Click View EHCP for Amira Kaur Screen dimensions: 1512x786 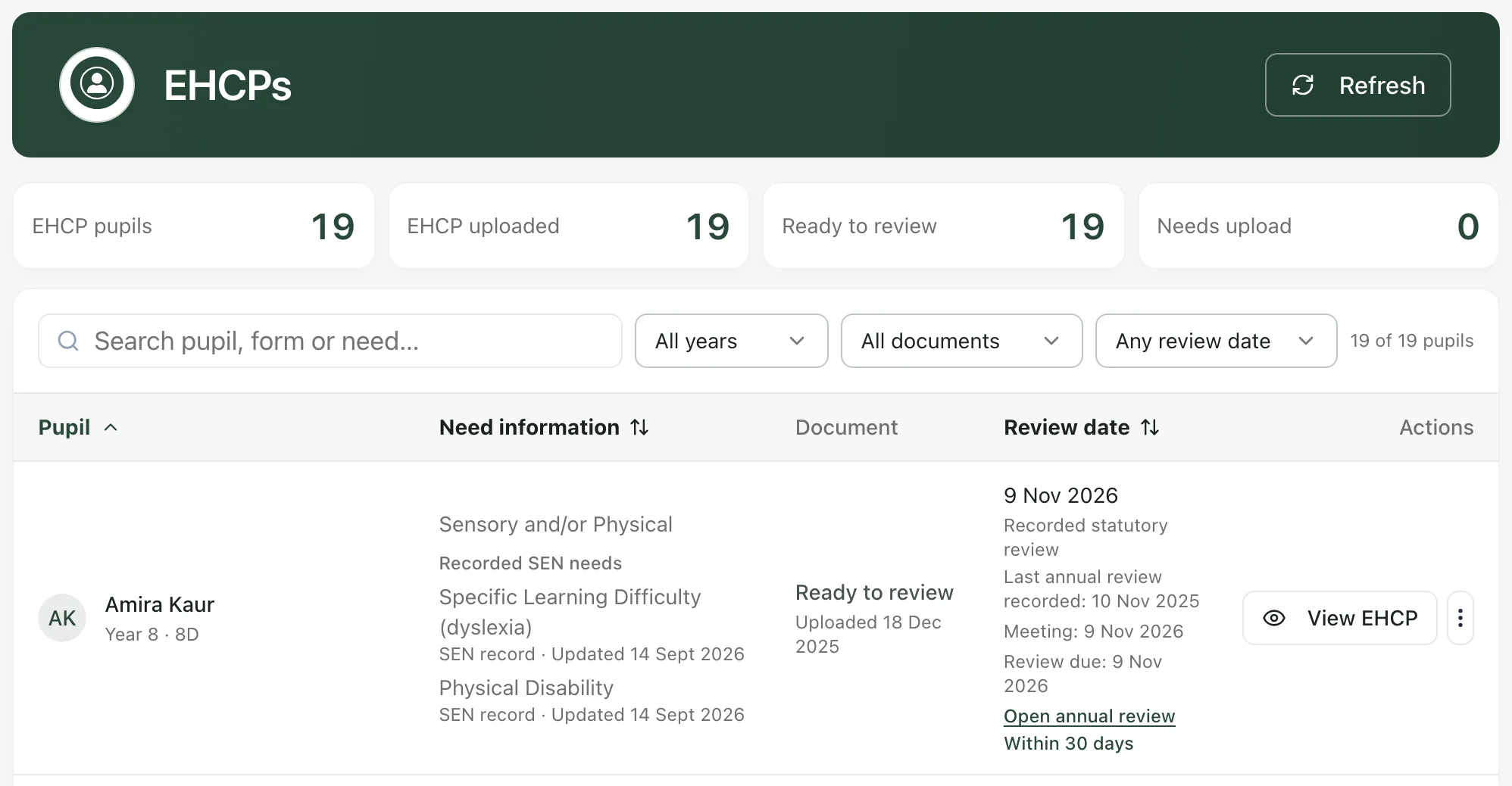(x=1339, y=618)
